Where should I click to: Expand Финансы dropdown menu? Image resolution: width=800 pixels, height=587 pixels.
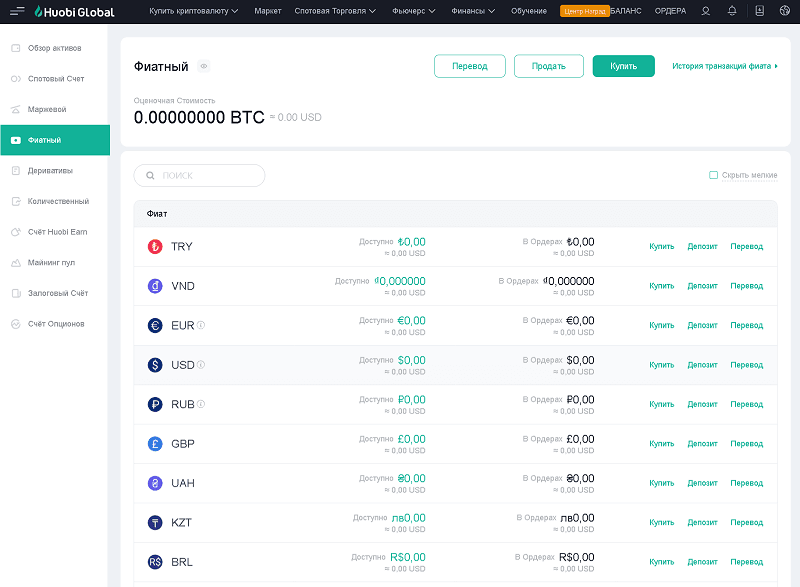click(473, 11)
